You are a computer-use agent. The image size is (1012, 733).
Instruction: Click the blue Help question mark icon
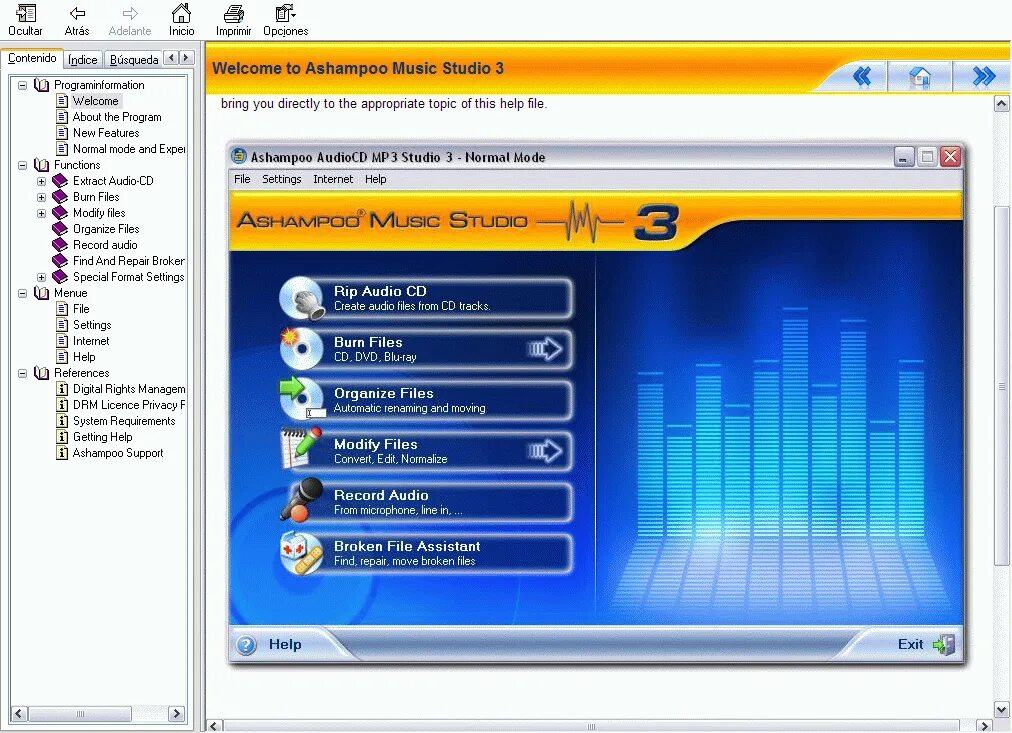point(246,645)
